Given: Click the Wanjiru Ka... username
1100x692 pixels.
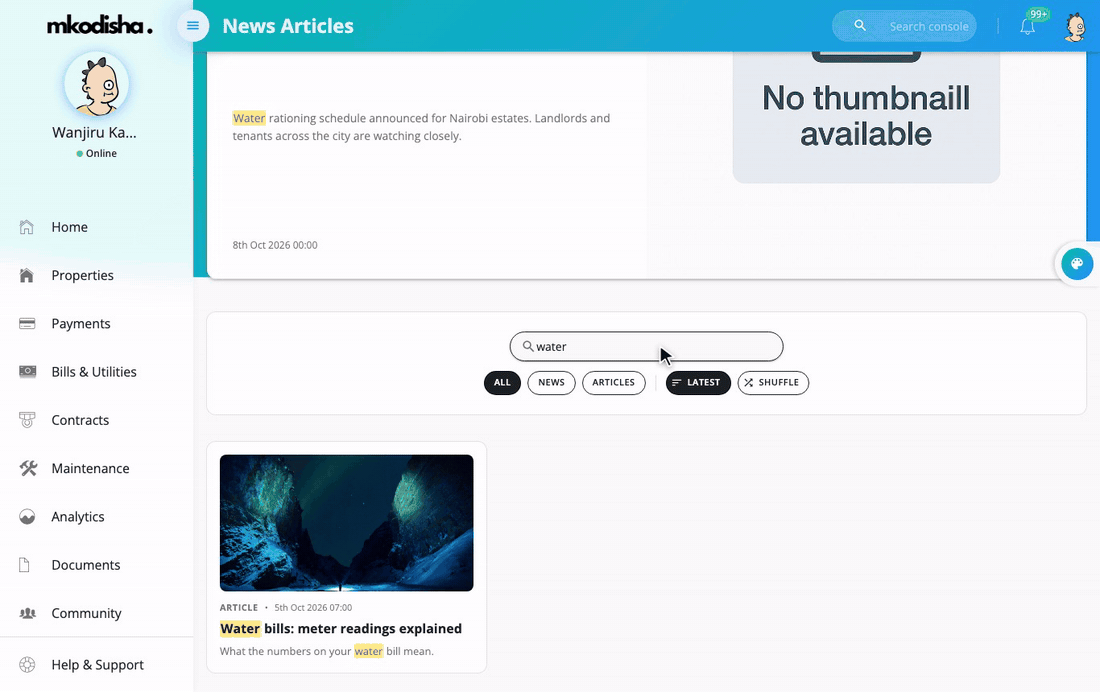Looking at the screenshot, I should [94, 133].
